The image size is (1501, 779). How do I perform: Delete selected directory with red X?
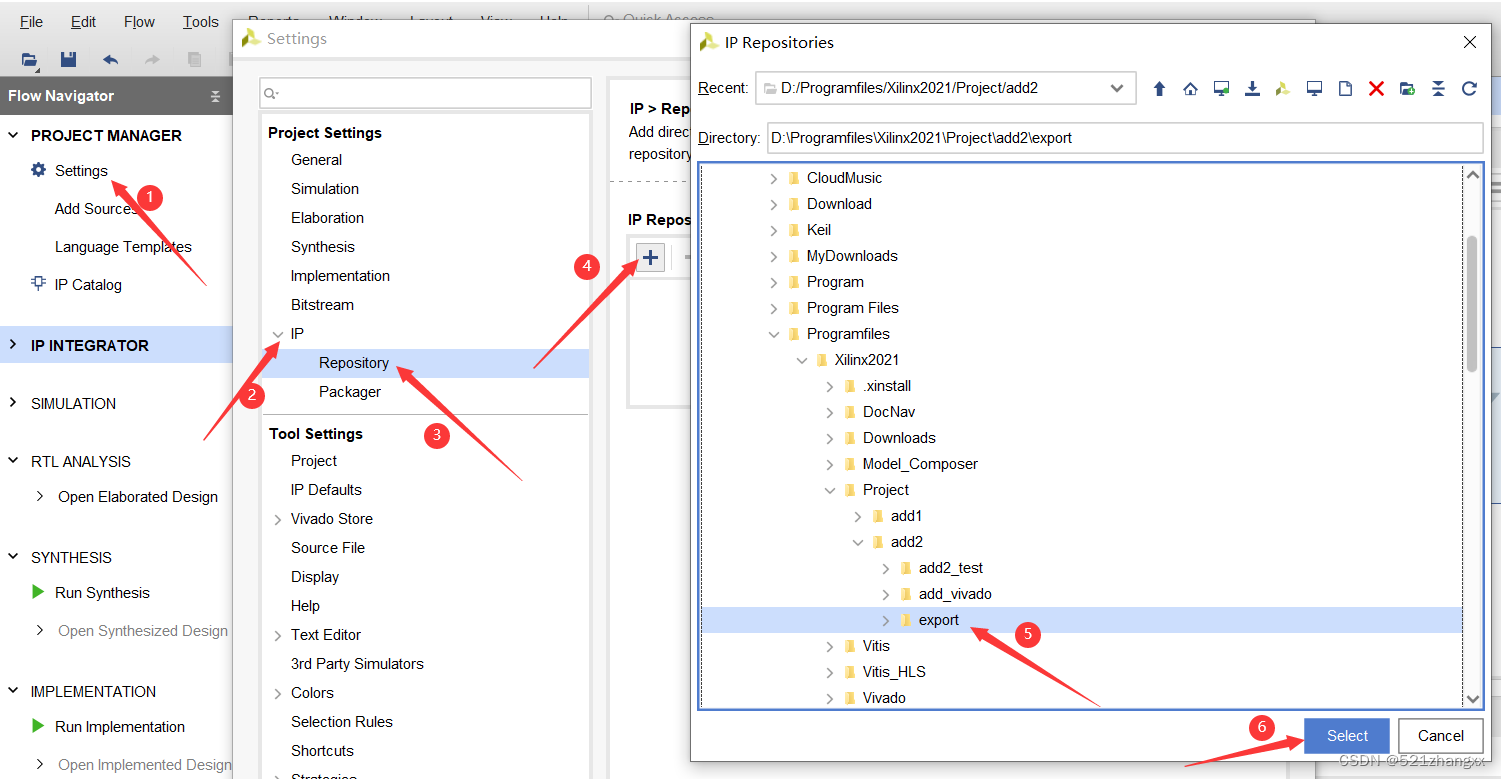point(1376,89)
